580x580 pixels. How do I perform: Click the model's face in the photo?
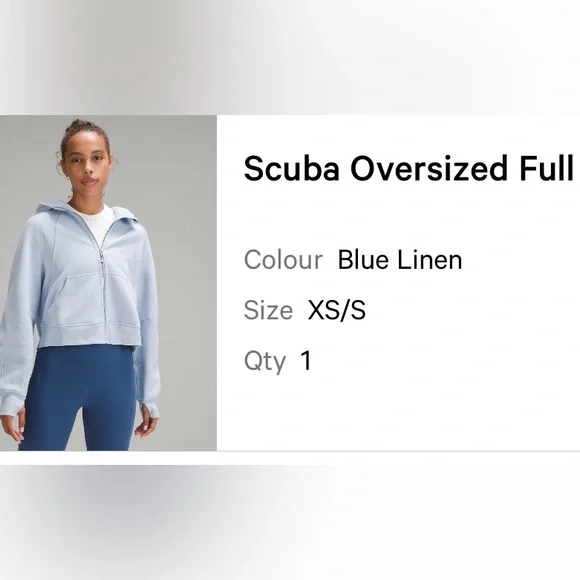(86, 161)
